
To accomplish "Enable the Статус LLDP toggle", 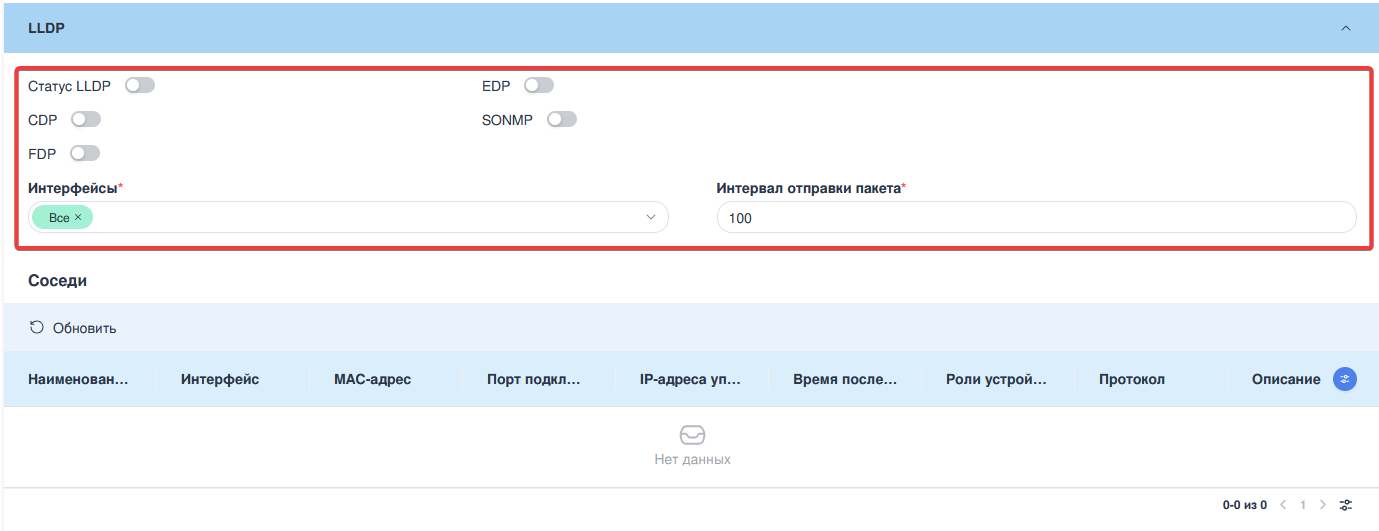I will coord(140,86).
